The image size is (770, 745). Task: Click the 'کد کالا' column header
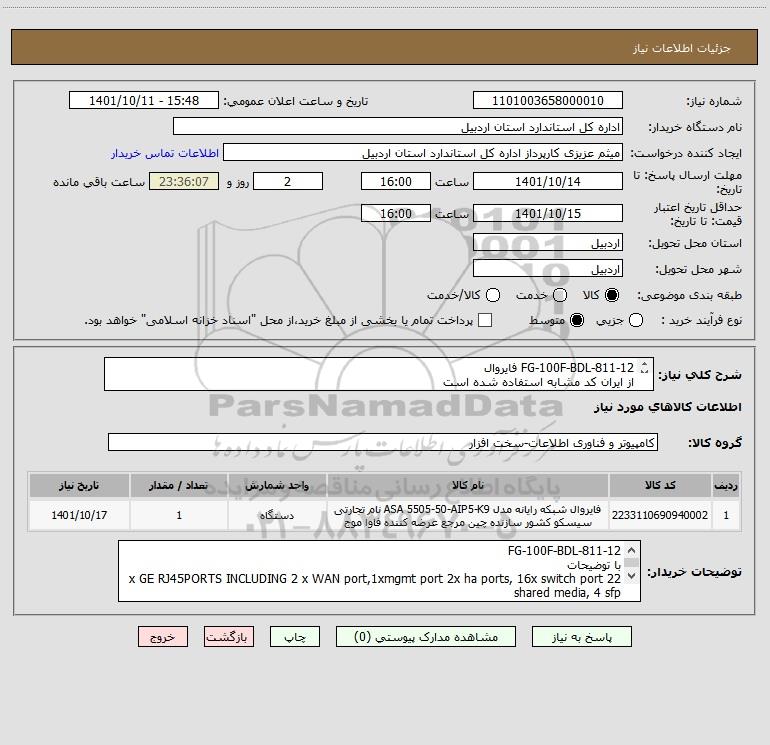coord(660,486)
